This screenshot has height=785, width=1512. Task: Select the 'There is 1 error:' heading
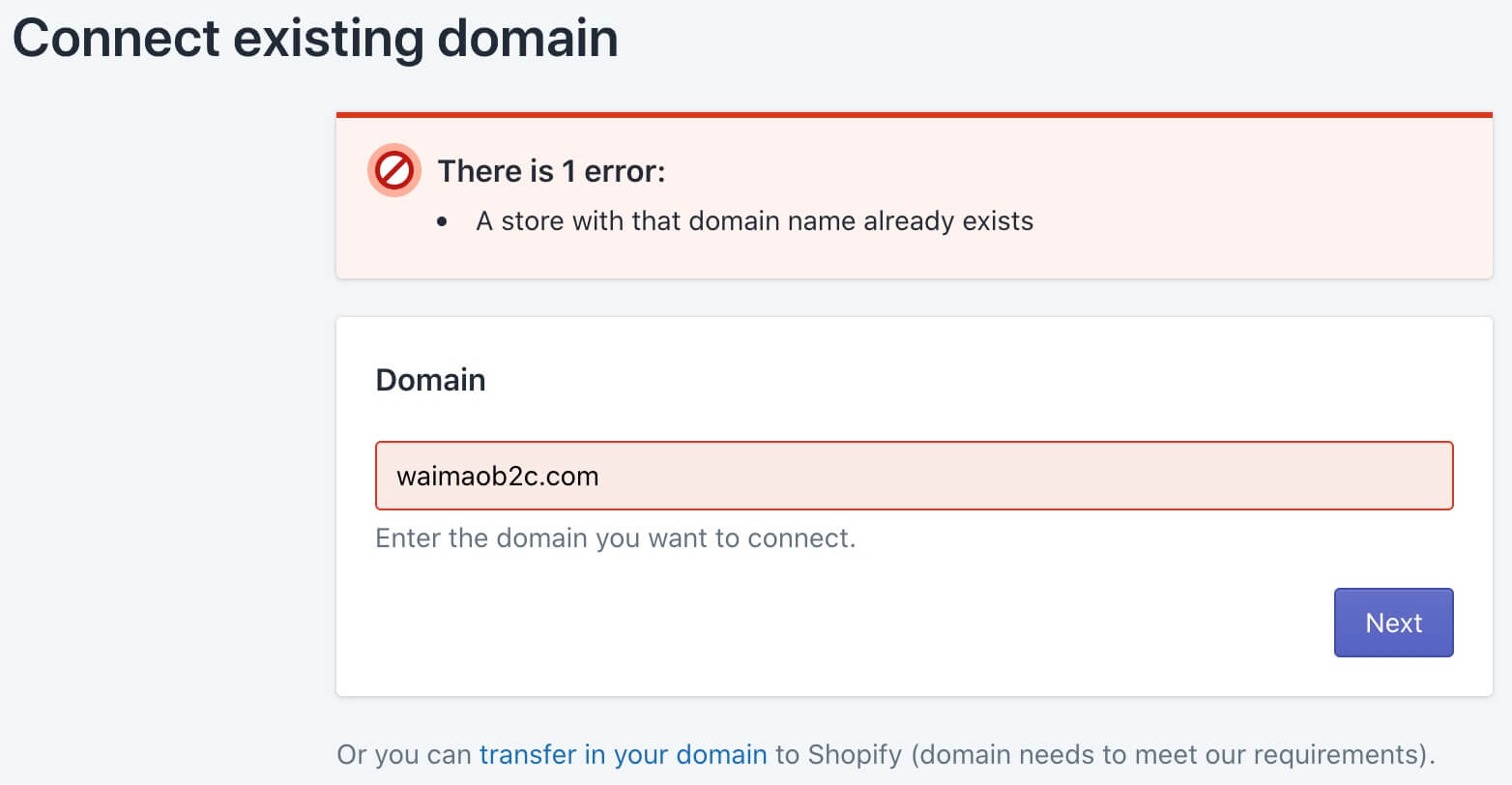[x=551, y=171]
